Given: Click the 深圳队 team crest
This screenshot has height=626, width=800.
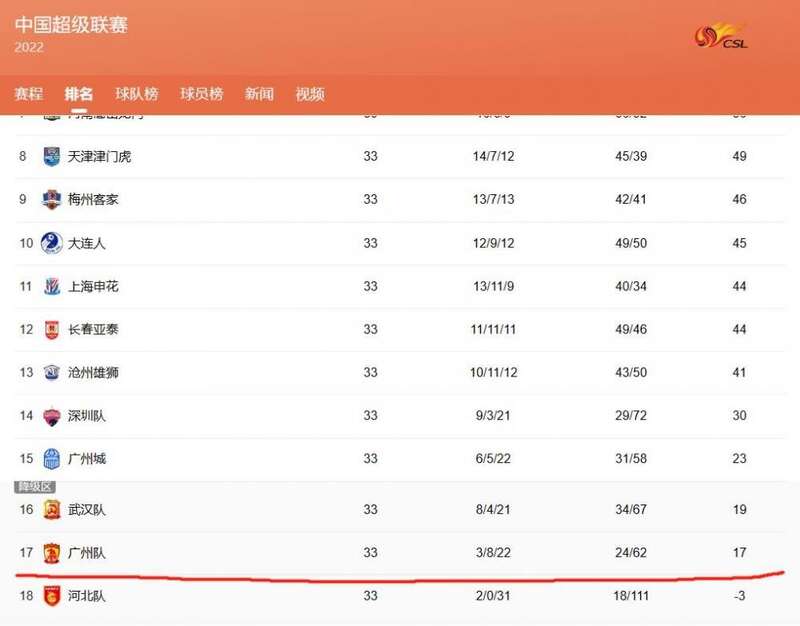Looking at the screenshot, I should 52,416.
